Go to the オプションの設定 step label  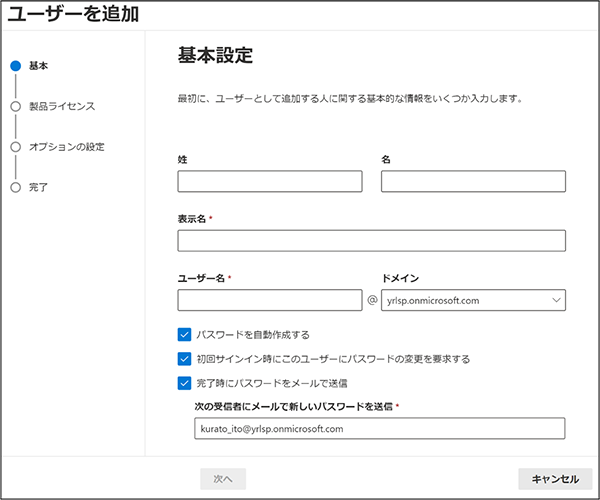click(x=67, y=147)
